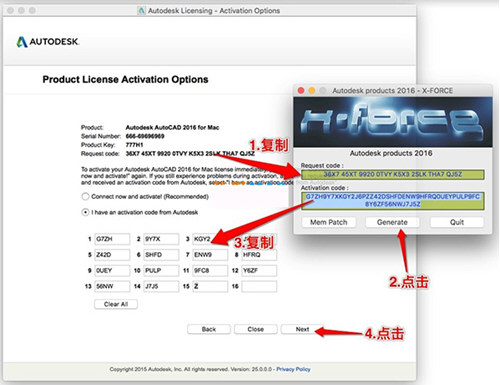Minimize the X-FORCE window with yellow button
The width and height of the screenshot is (500, 385).
coord(312,91)
